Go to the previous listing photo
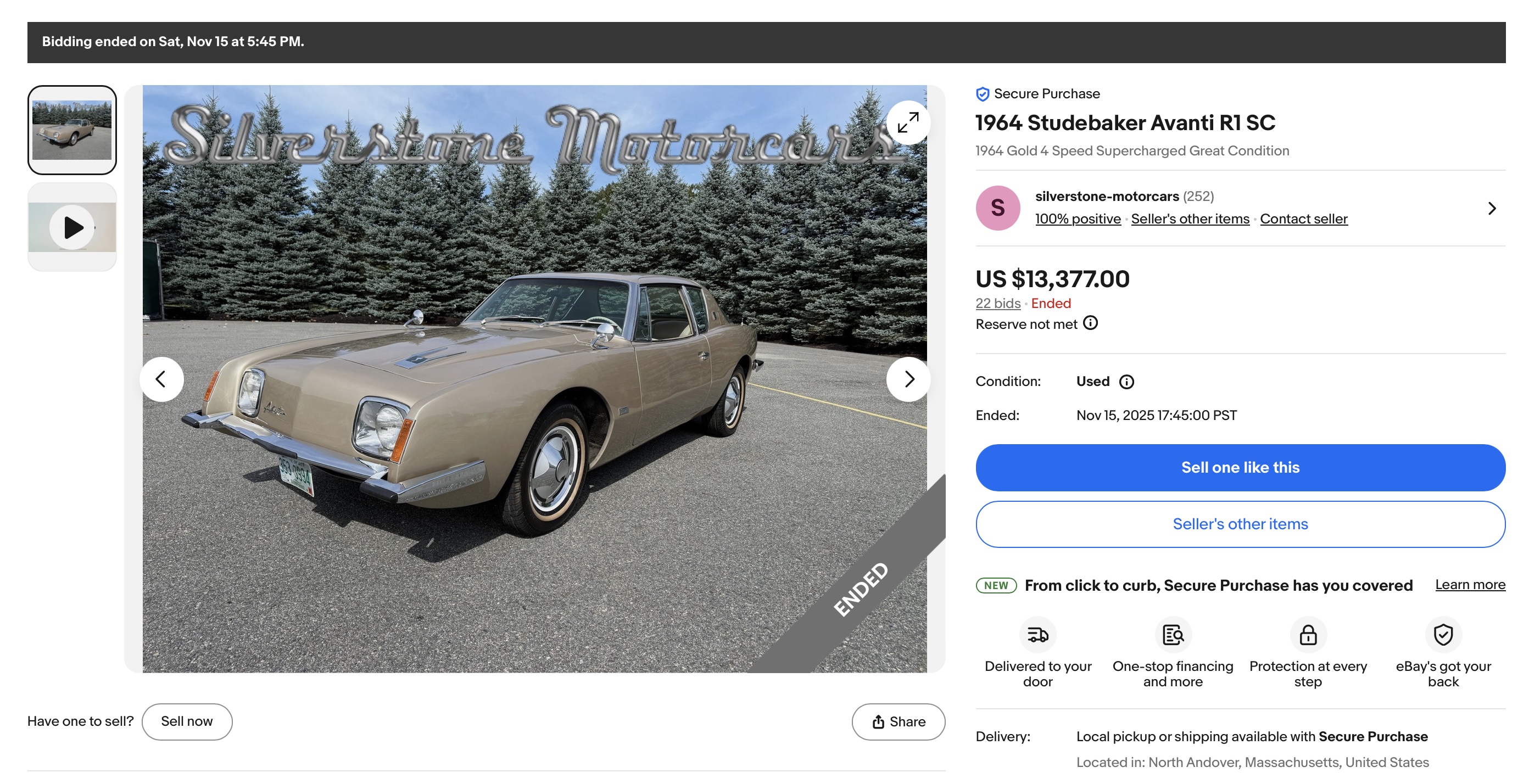Screen dimensions: 1529x784 click(x=161, y=379)
